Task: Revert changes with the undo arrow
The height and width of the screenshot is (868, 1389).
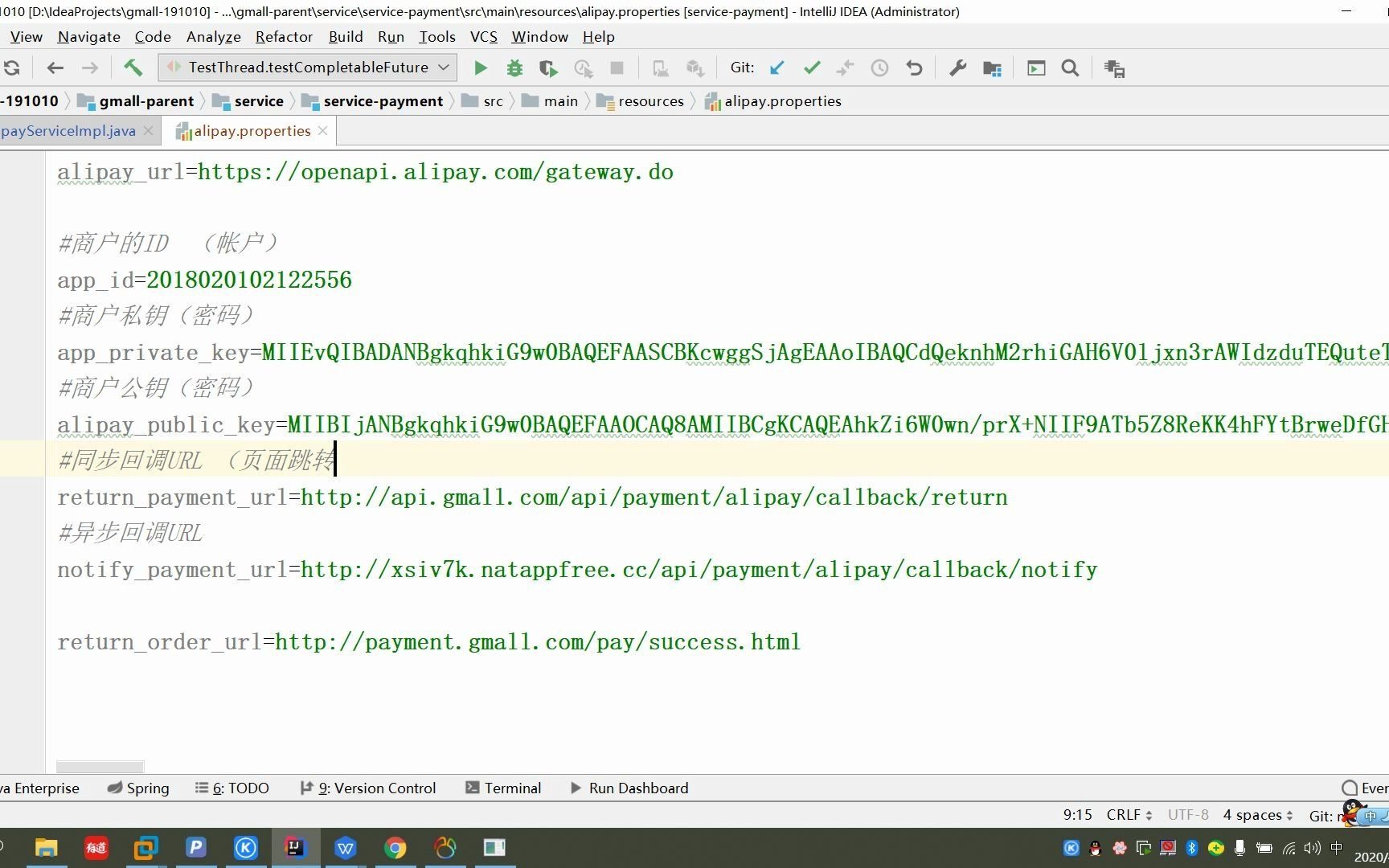Action: click(x=914, y=68)
